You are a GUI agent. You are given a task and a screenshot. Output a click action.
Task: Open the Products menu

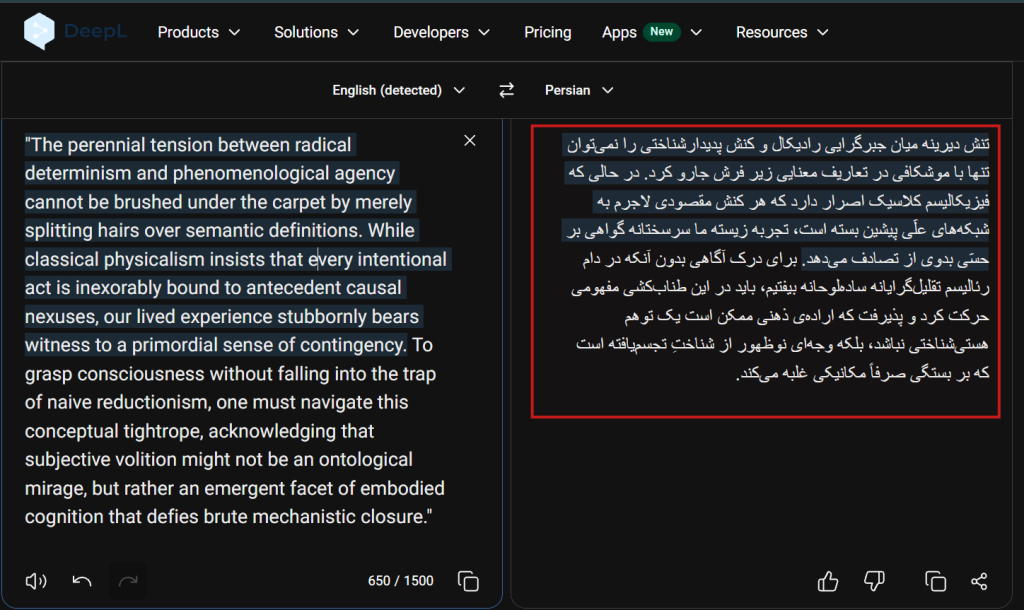pos(199,32)
